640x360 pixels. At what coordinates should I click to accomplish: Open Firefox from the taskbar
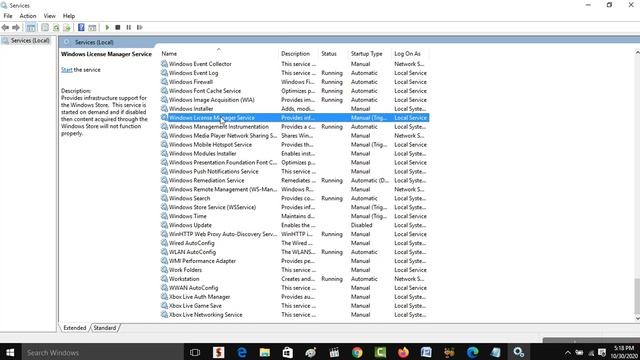(403, 352)
